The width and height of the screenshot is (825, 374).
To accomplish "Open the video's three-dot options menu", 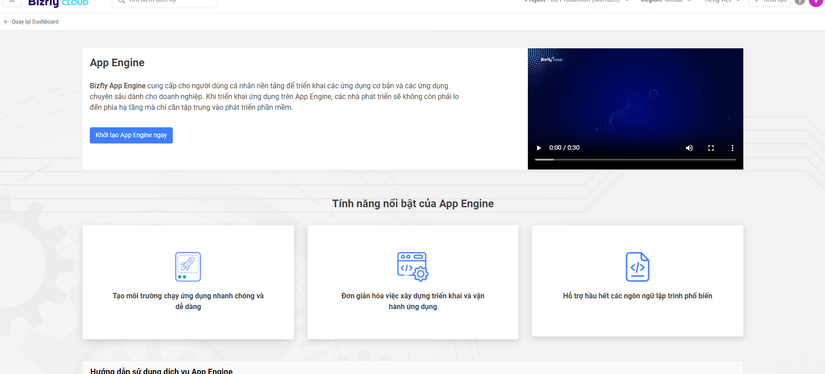I will pos(732,148).
